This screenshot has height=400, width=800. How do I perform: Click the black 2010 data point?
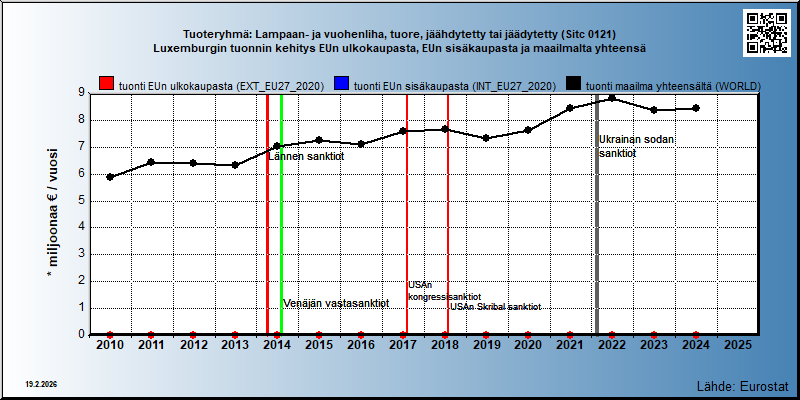coord(110,177)
